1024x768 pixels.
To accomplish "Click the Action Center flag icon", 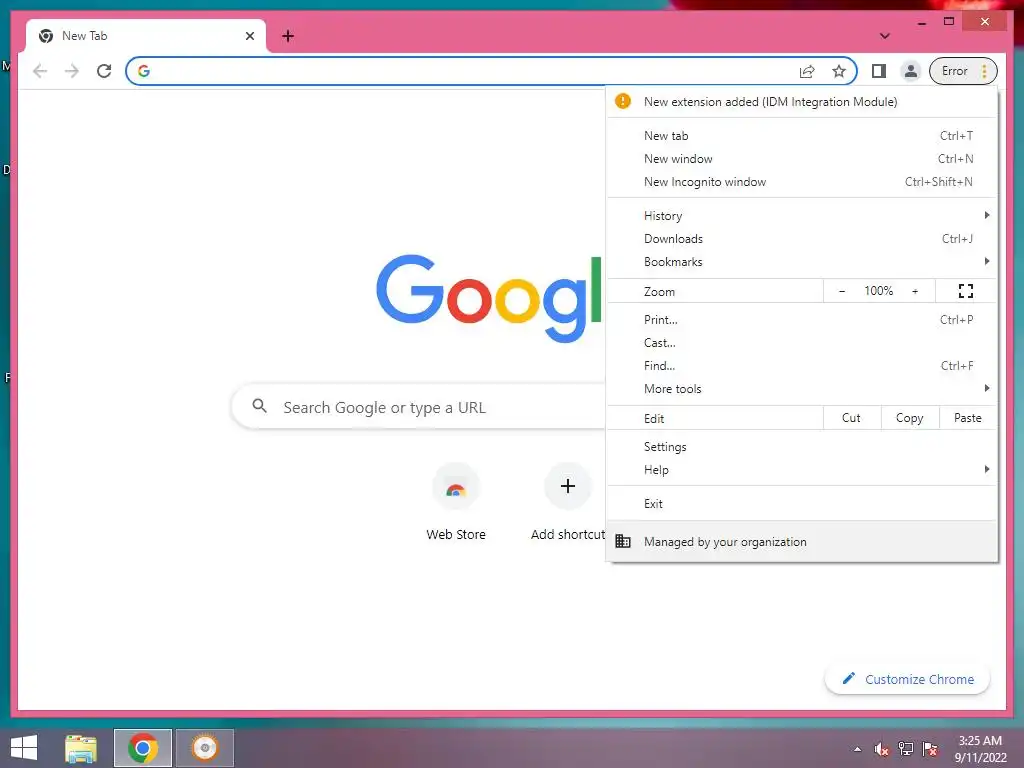I will (x=930, y=749).
